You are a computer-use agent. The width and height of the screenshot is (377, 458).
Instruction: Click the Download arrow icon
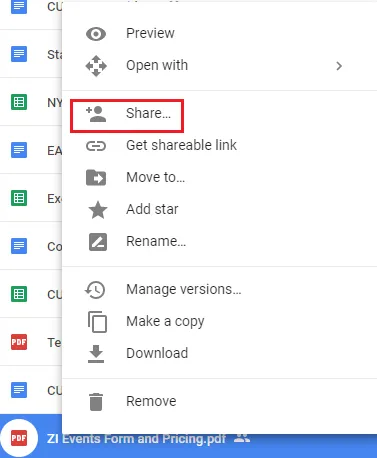pos(96,354)
